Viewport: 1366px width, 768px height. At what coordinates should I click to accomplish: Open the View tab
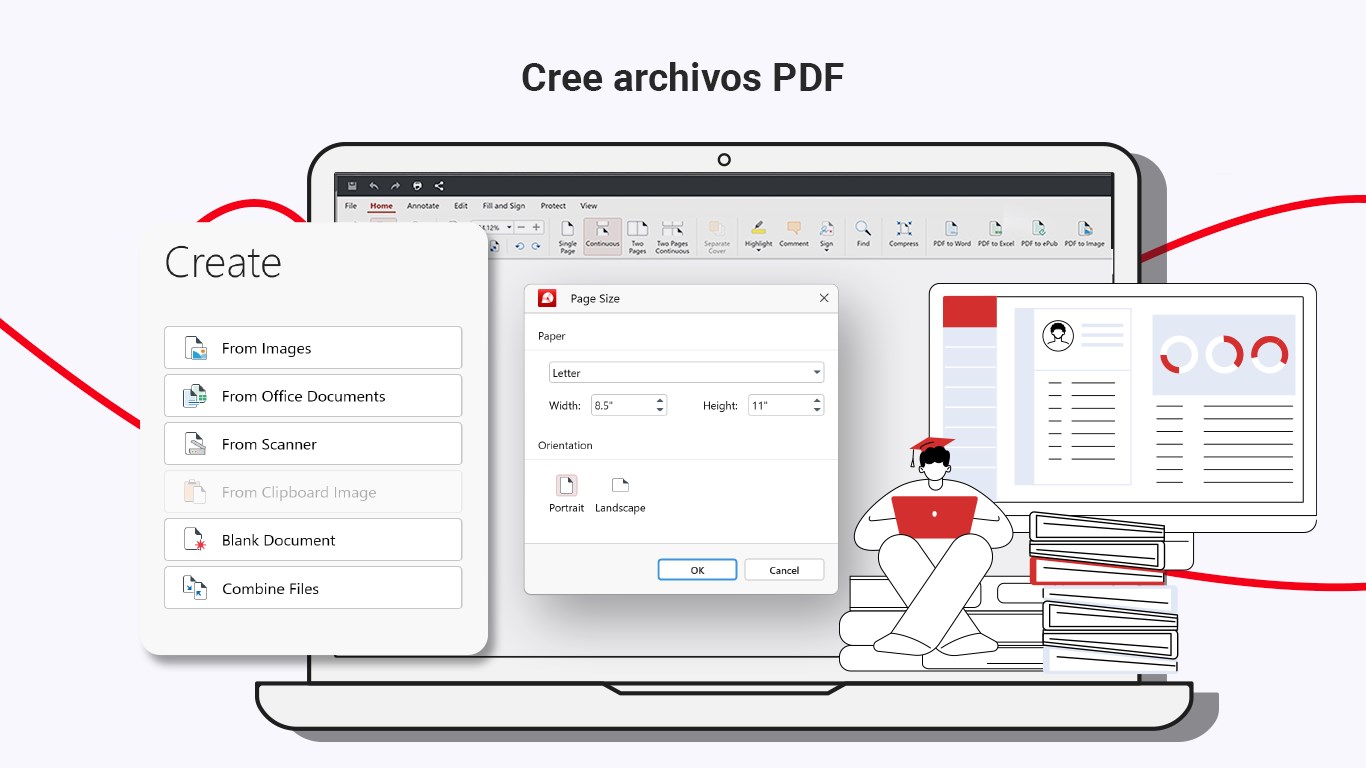pyautogui.click(x=589, y=206)
